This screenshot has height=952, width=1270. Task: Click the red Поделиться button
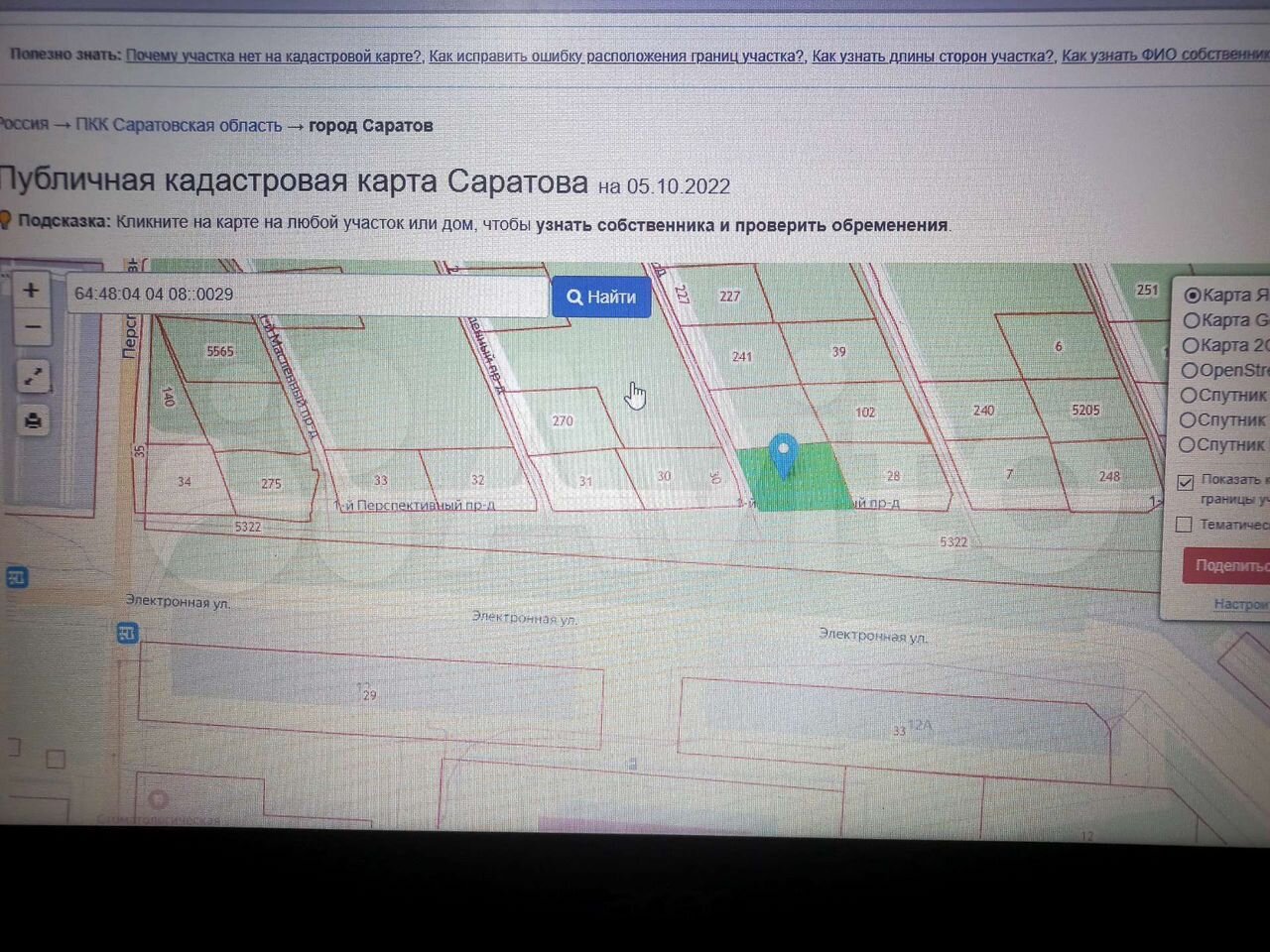pos(1226,565)
